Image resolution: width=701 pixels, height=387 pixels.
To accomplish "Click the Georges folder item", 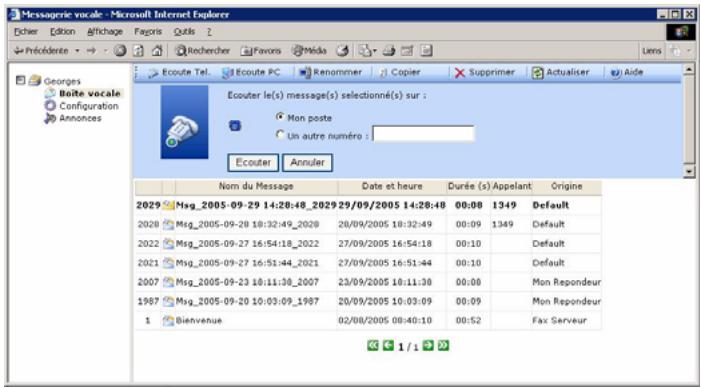I will tap(62, 81).
